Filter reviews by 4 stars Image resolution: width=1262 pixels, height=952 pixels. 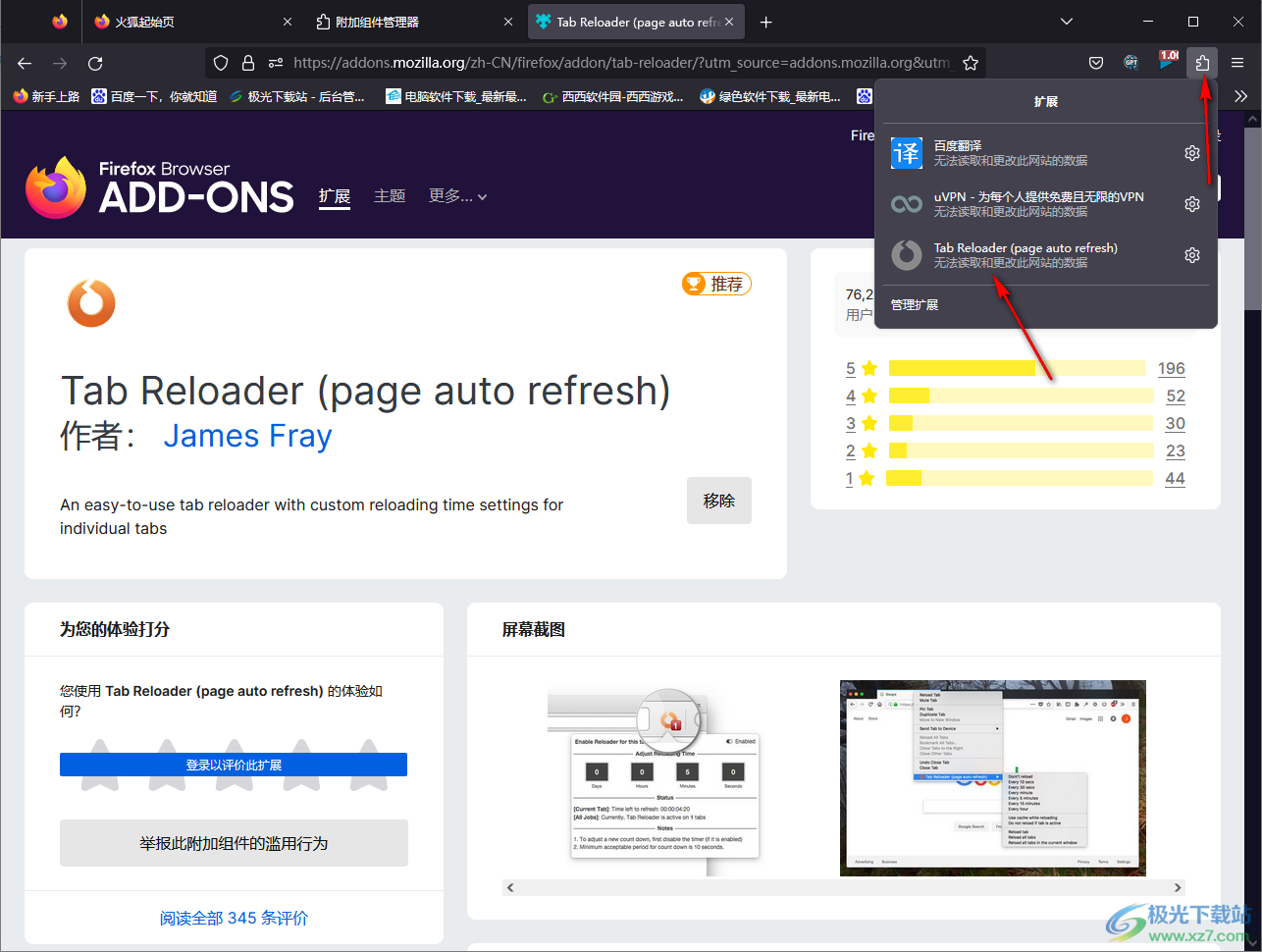coord(861,397)
